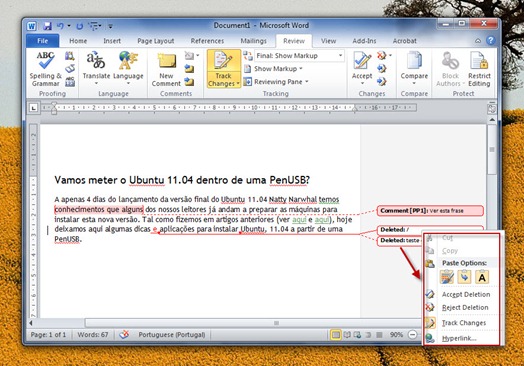Click the Language globe icon
Screen dimensions: 524x366
click(128, 60)
